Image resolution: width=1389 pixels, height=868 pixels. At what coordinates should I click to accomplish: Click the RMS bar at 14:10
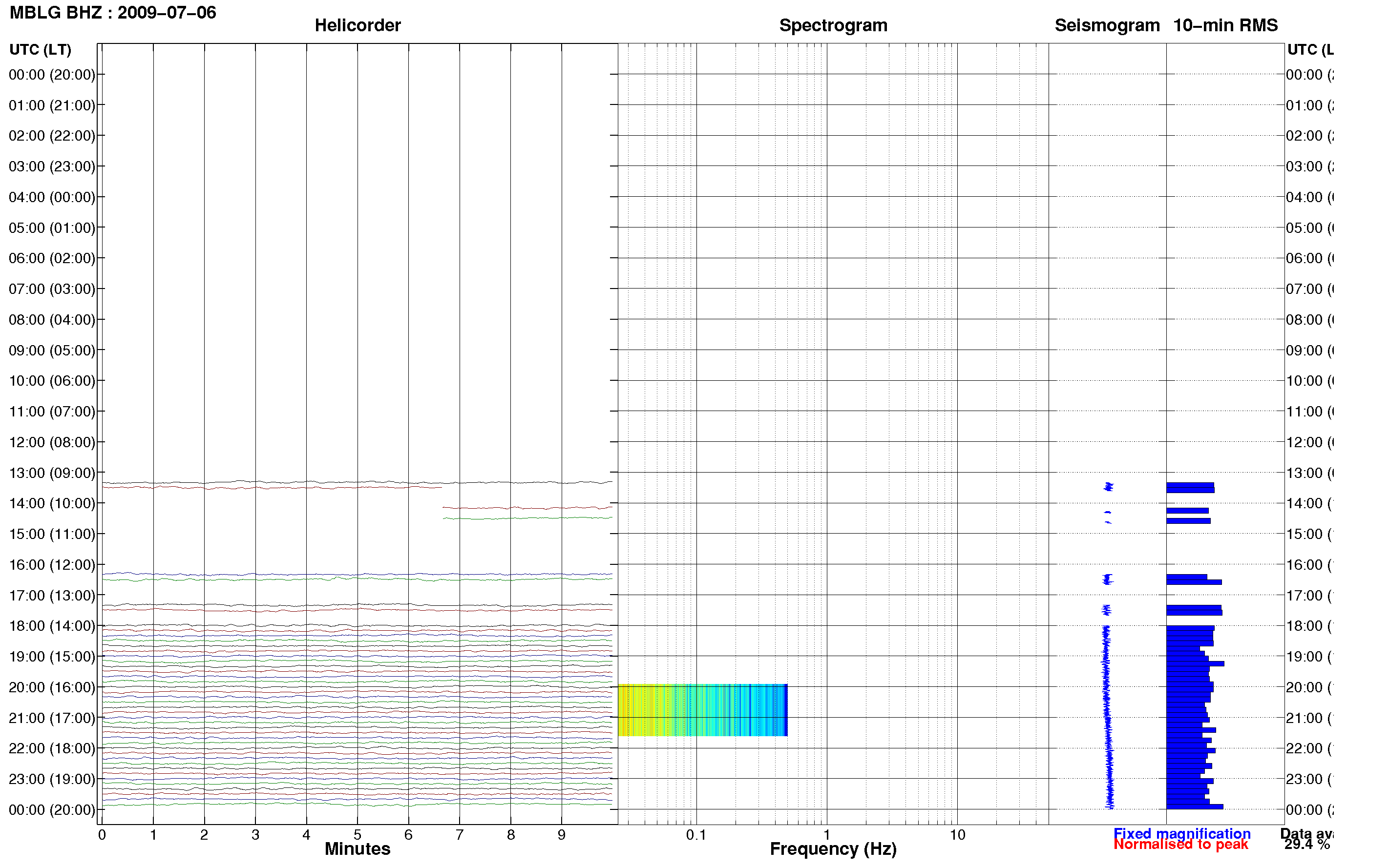(1187, 510)
